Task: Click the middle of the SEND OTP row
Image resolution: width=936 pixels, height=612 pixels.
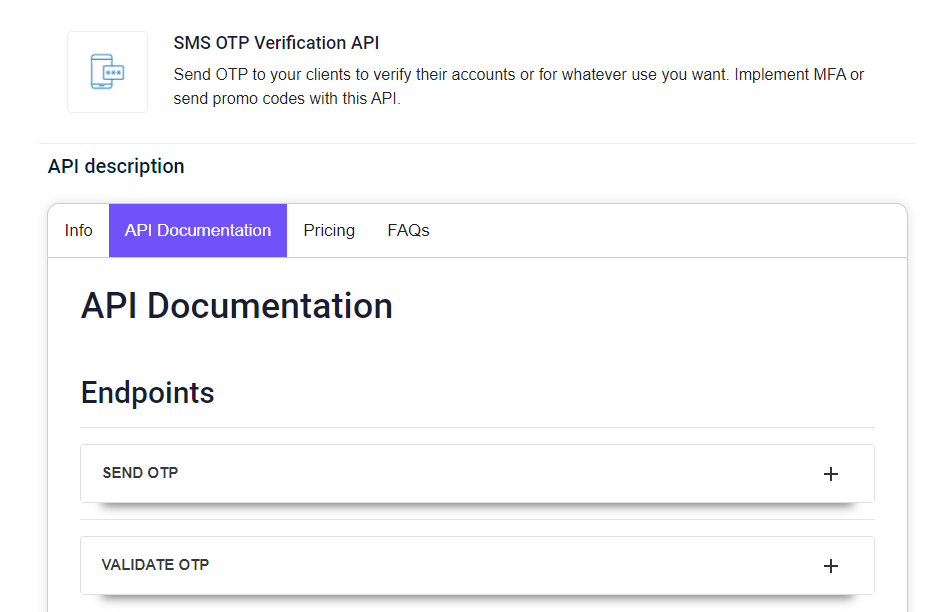Action: click(478, 473)
